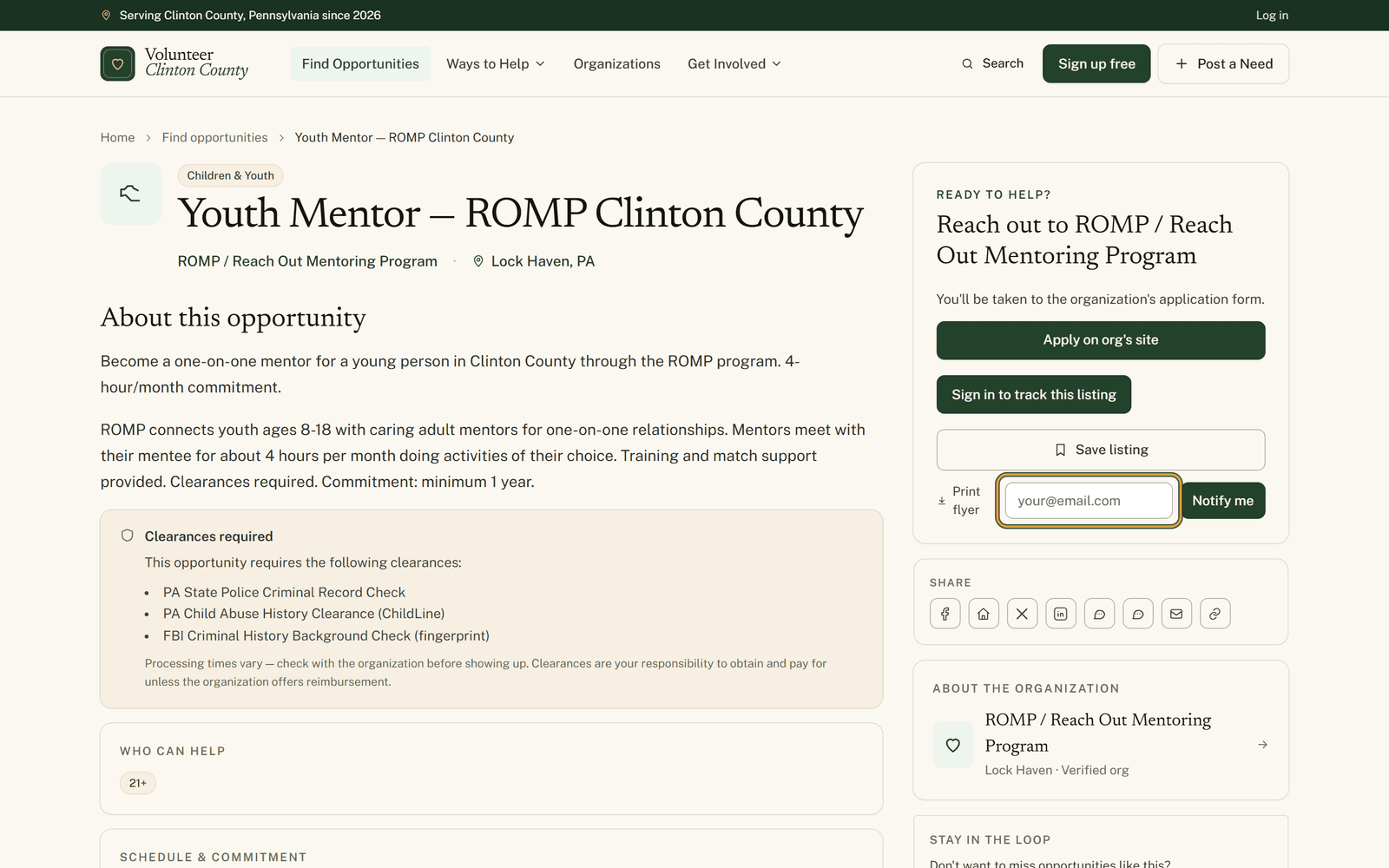This screenshot has width=1389, height=868.
Task: Share listing on X
Action: (x=1022, y=614)
